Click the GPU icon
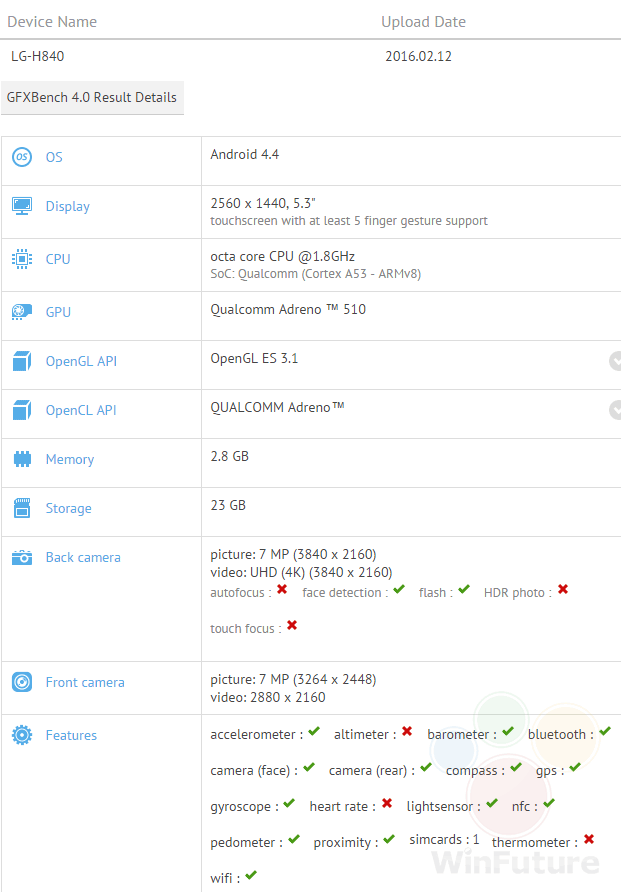 point(22,312)
